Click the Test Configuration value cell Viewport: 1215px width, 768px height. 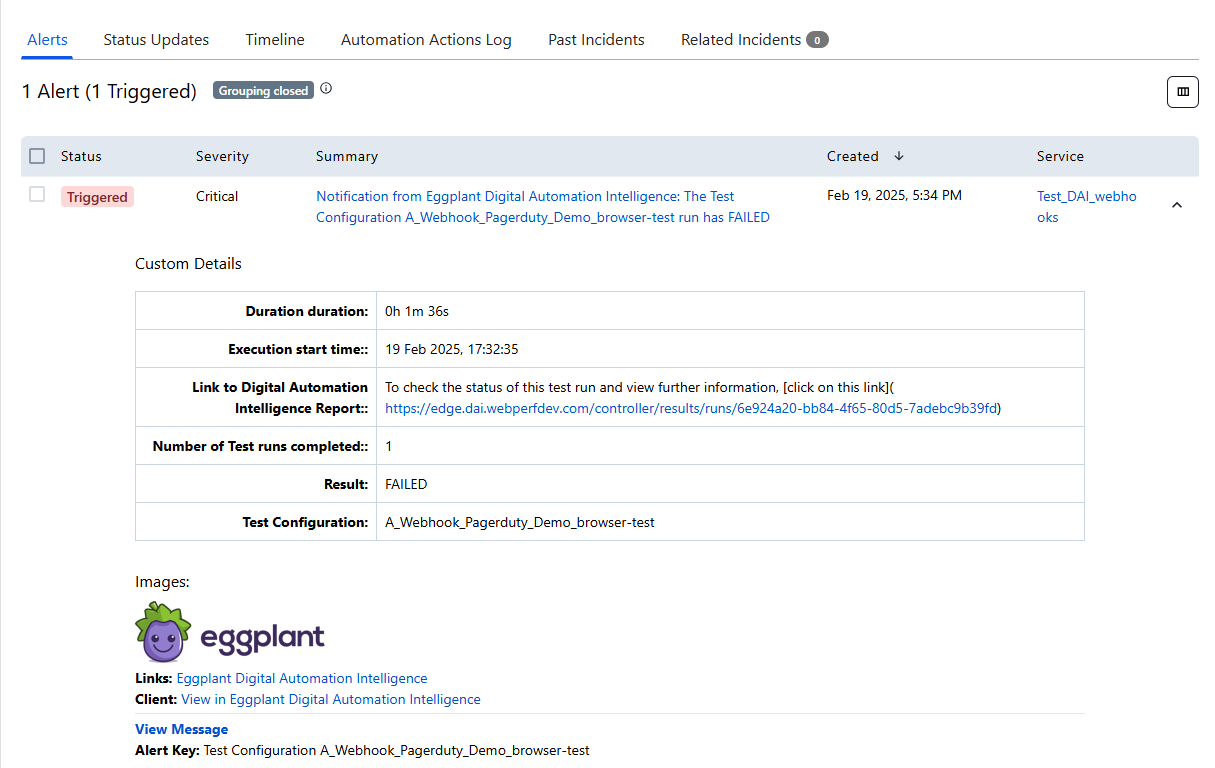(x=730, y=522)
